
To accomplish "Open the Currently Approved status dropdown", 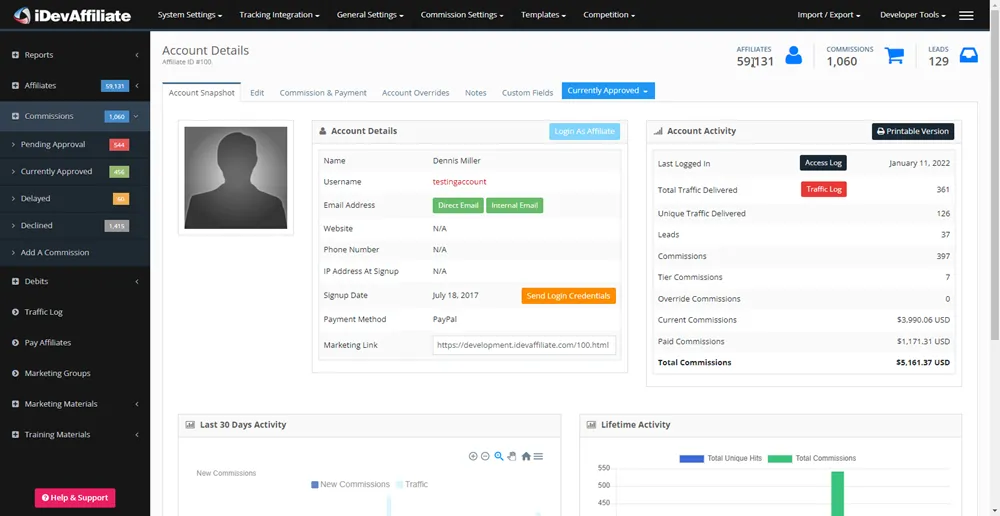I will 608,91.
